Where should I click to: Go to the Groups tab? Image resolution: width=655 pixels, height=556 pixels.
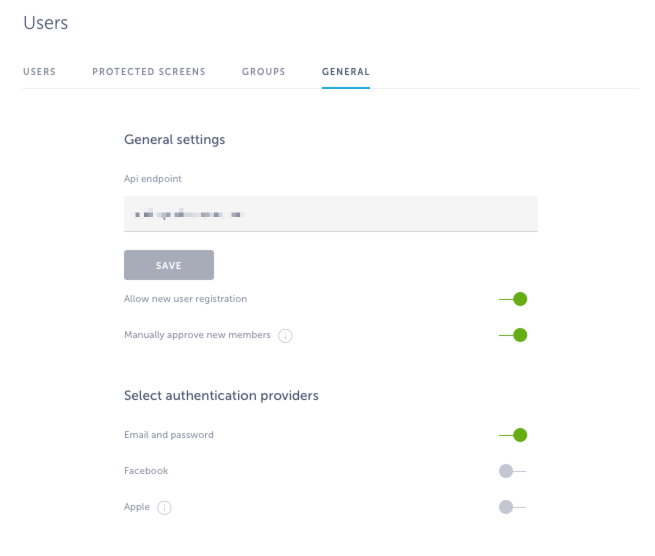264,72
